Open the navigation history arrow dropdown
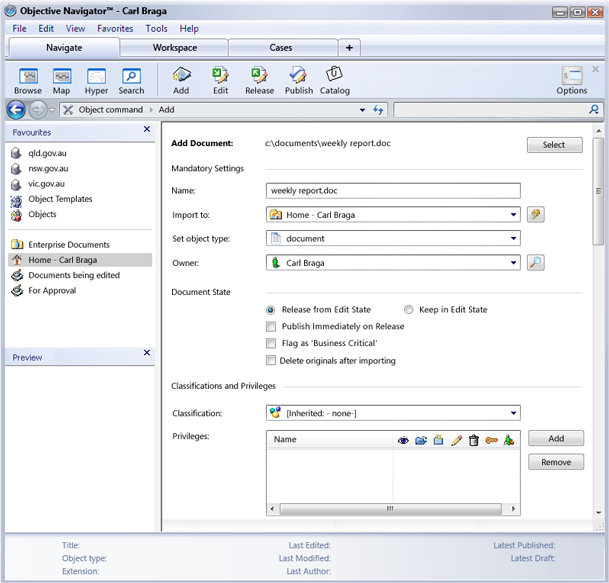The image size is (609, 583). (52, 110)
